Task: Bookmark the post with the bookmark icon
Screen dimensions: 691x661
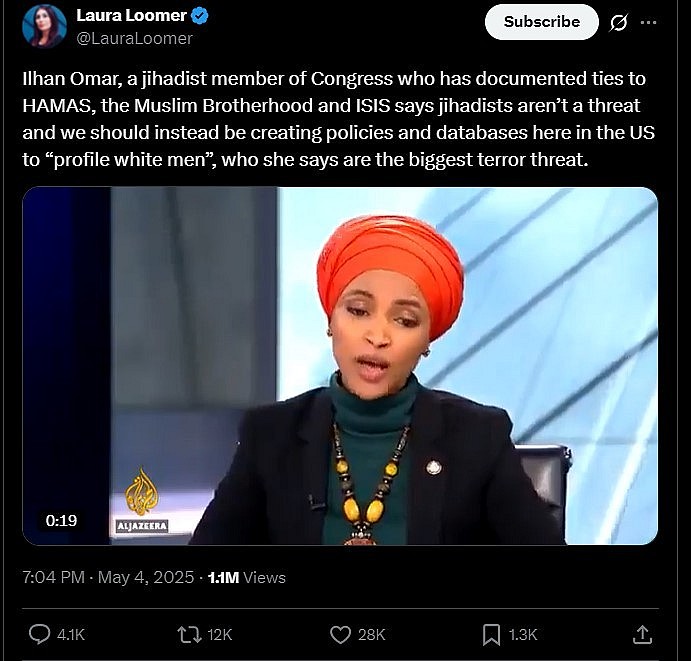Action: click(x=491, y=635)
